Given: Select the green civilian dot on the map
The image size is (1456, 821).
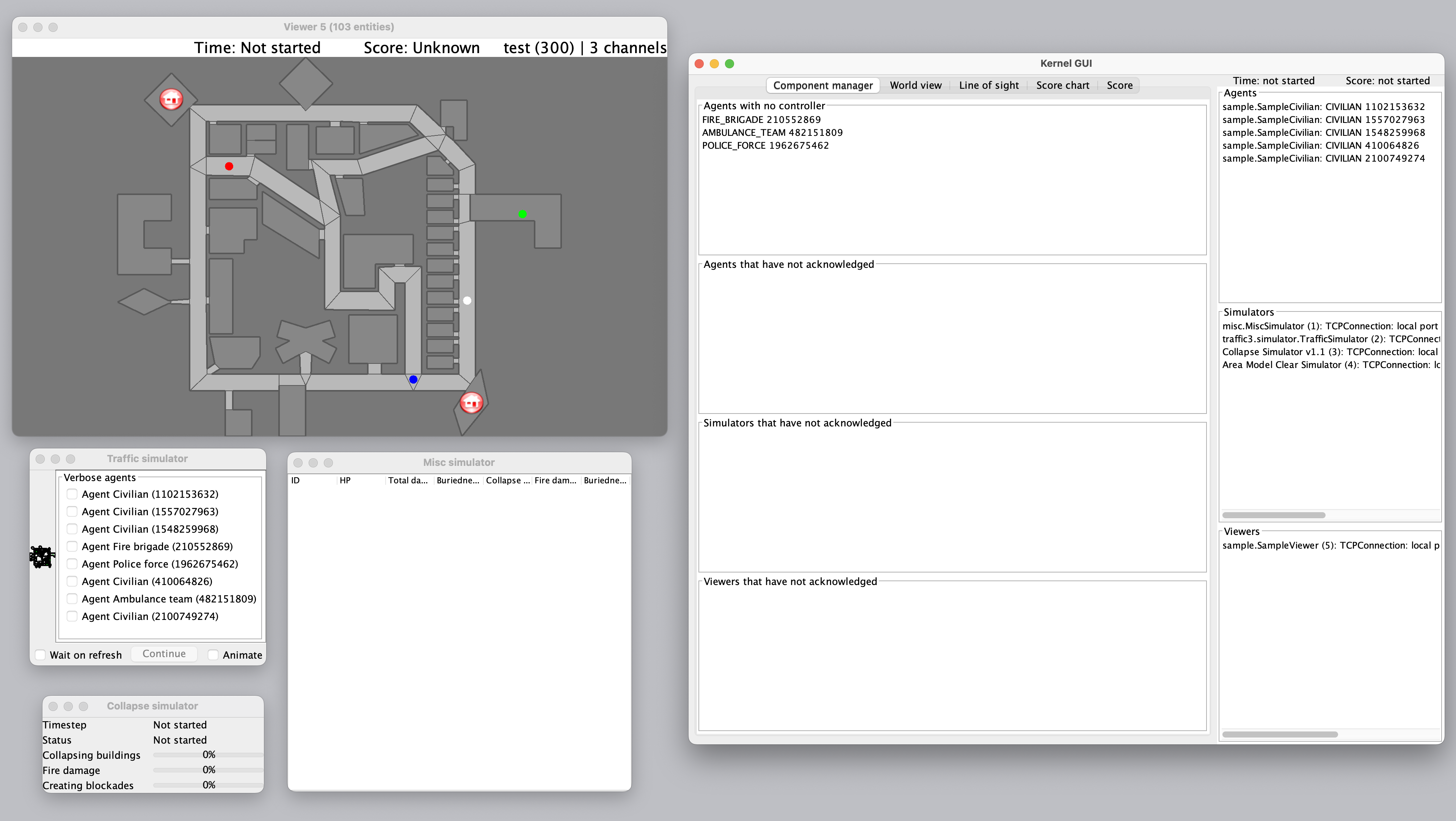Looking at the screenshot, I should (x=522, y=214).
